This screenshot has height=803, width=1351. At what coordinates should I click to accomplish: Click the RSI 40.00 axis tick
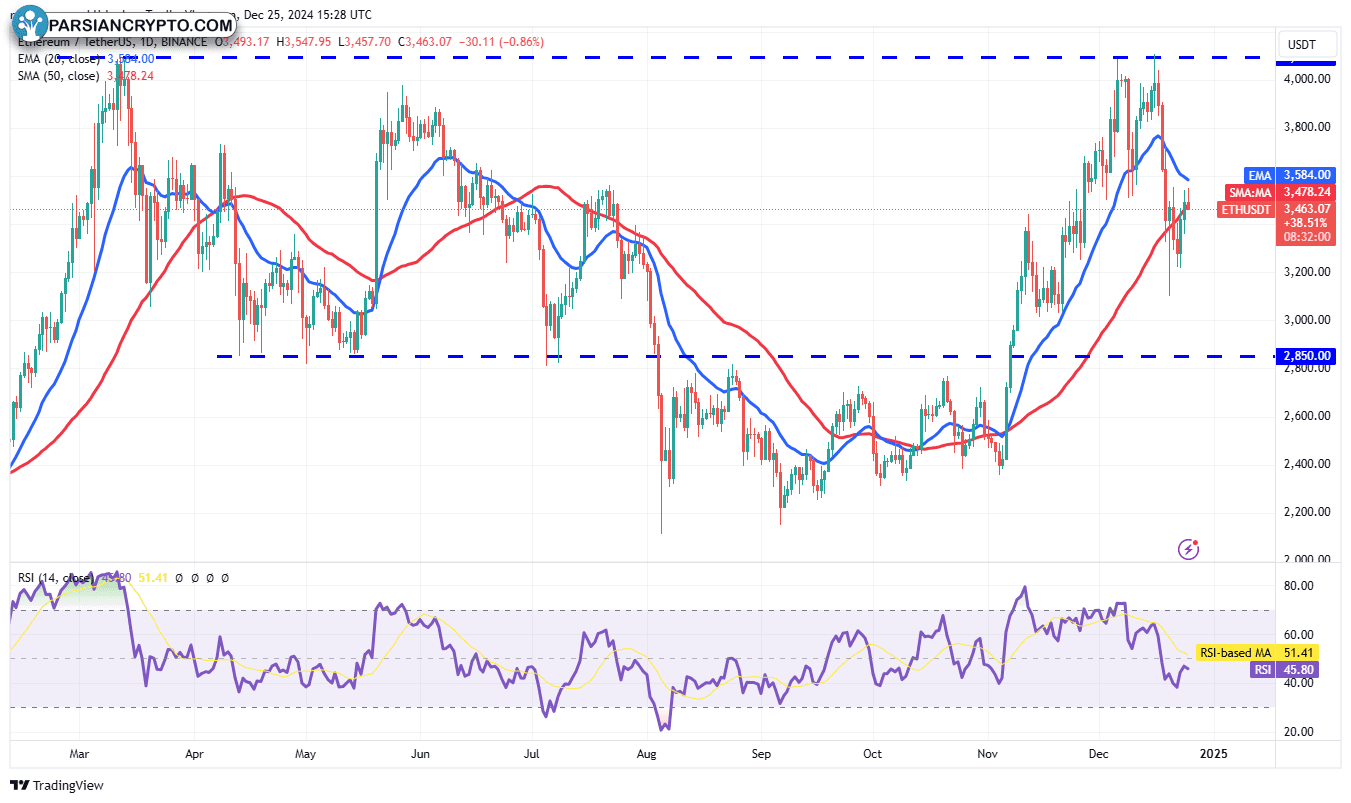1299,683
